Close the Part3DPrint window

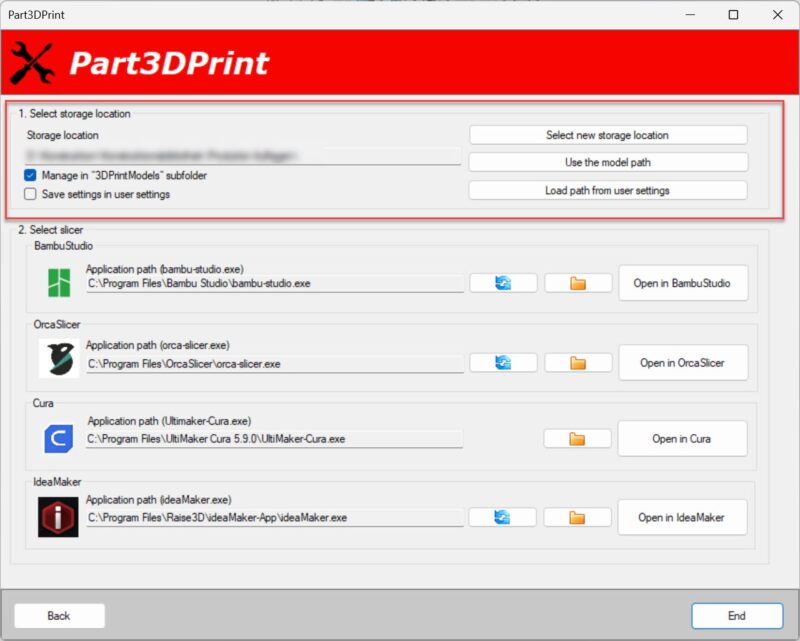[x=778, y=15]
